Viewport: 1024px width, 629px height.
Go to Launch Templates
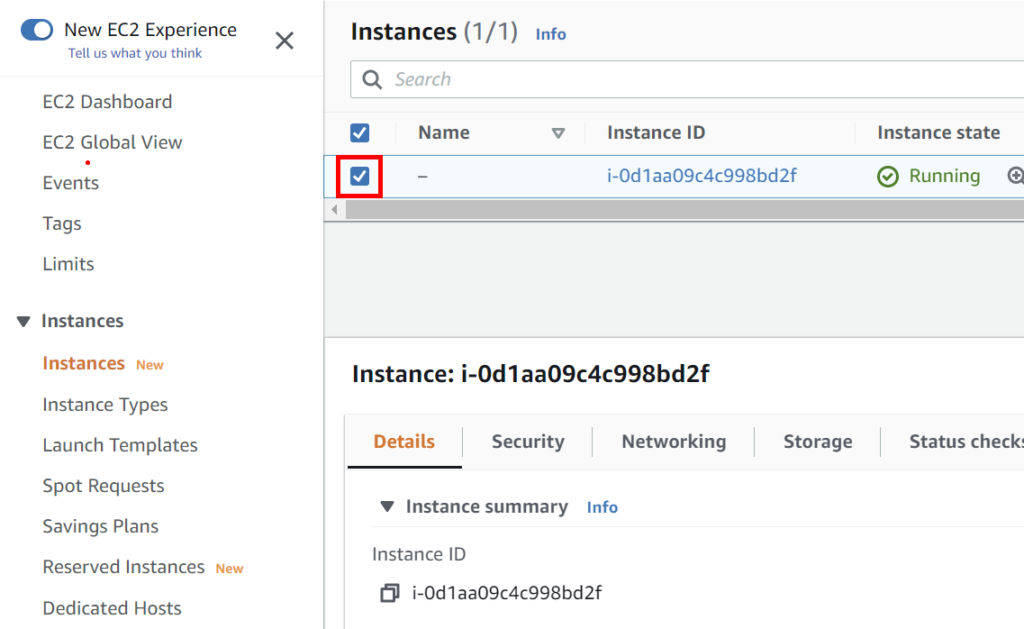[120, 445]
